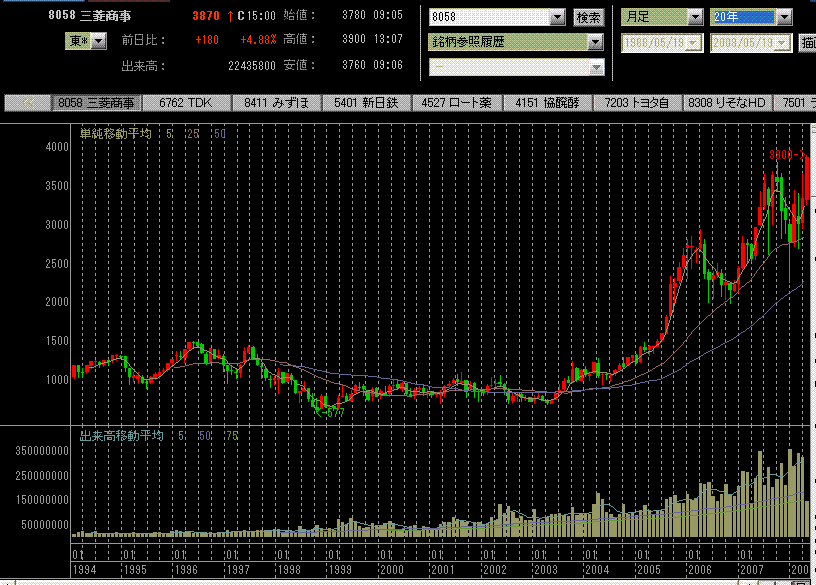Open the 4151 協発酵 tab
Screen dimensions: 816x585
547,102
